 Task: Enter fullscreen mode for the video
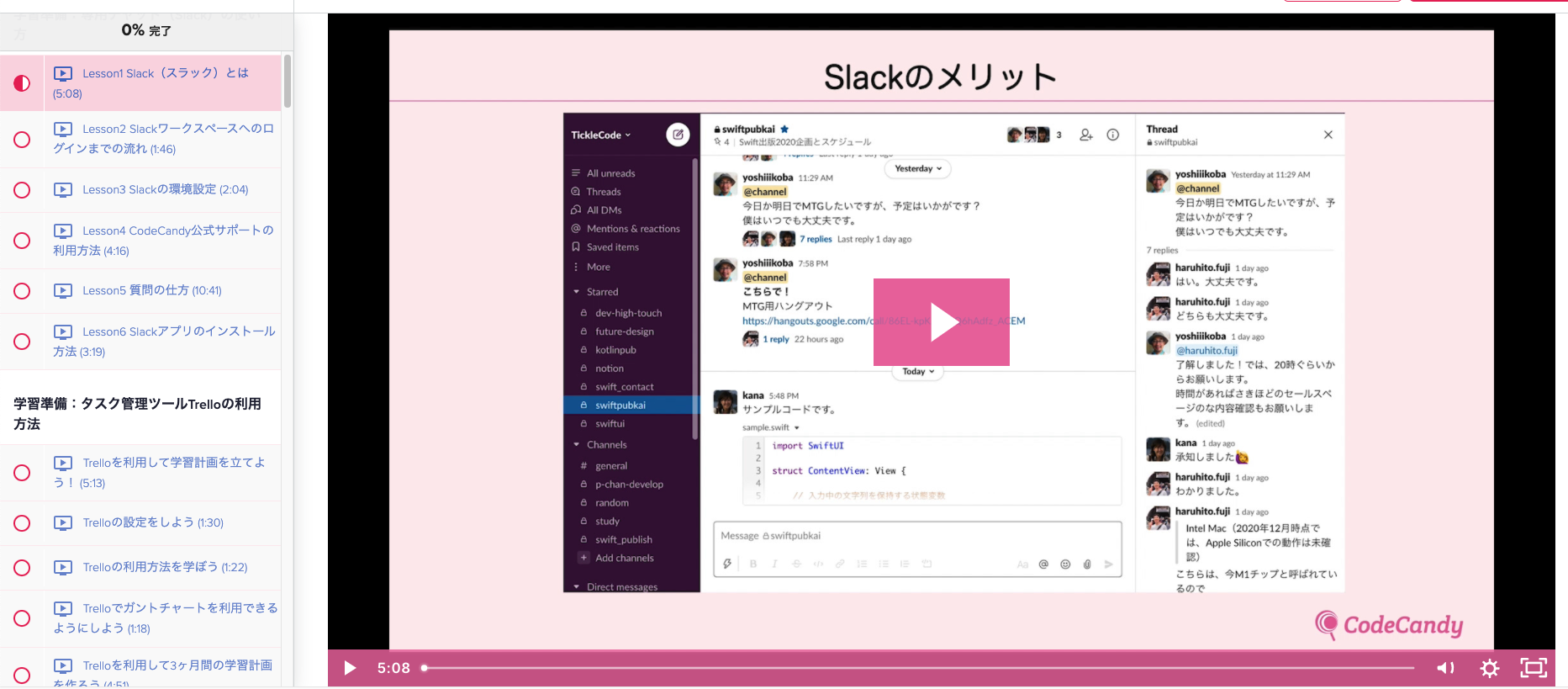click(x=1534, y=668)
